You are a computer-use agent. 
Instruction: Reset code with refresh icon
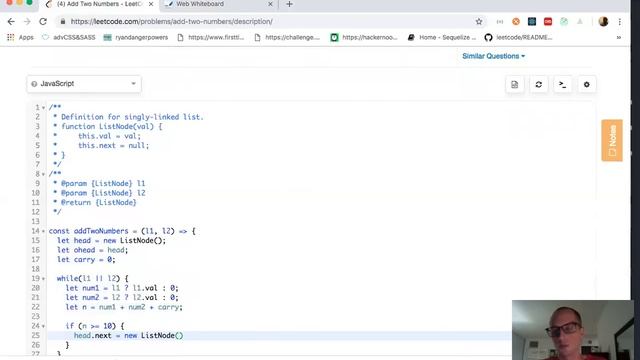click(538, 84)
